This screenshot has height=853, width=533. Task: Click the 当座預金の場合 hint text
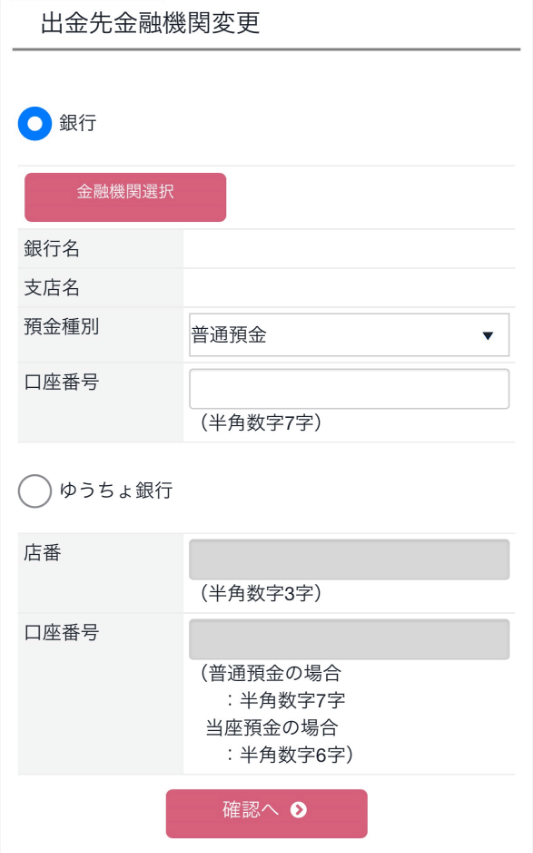click(x=271, y=728)
